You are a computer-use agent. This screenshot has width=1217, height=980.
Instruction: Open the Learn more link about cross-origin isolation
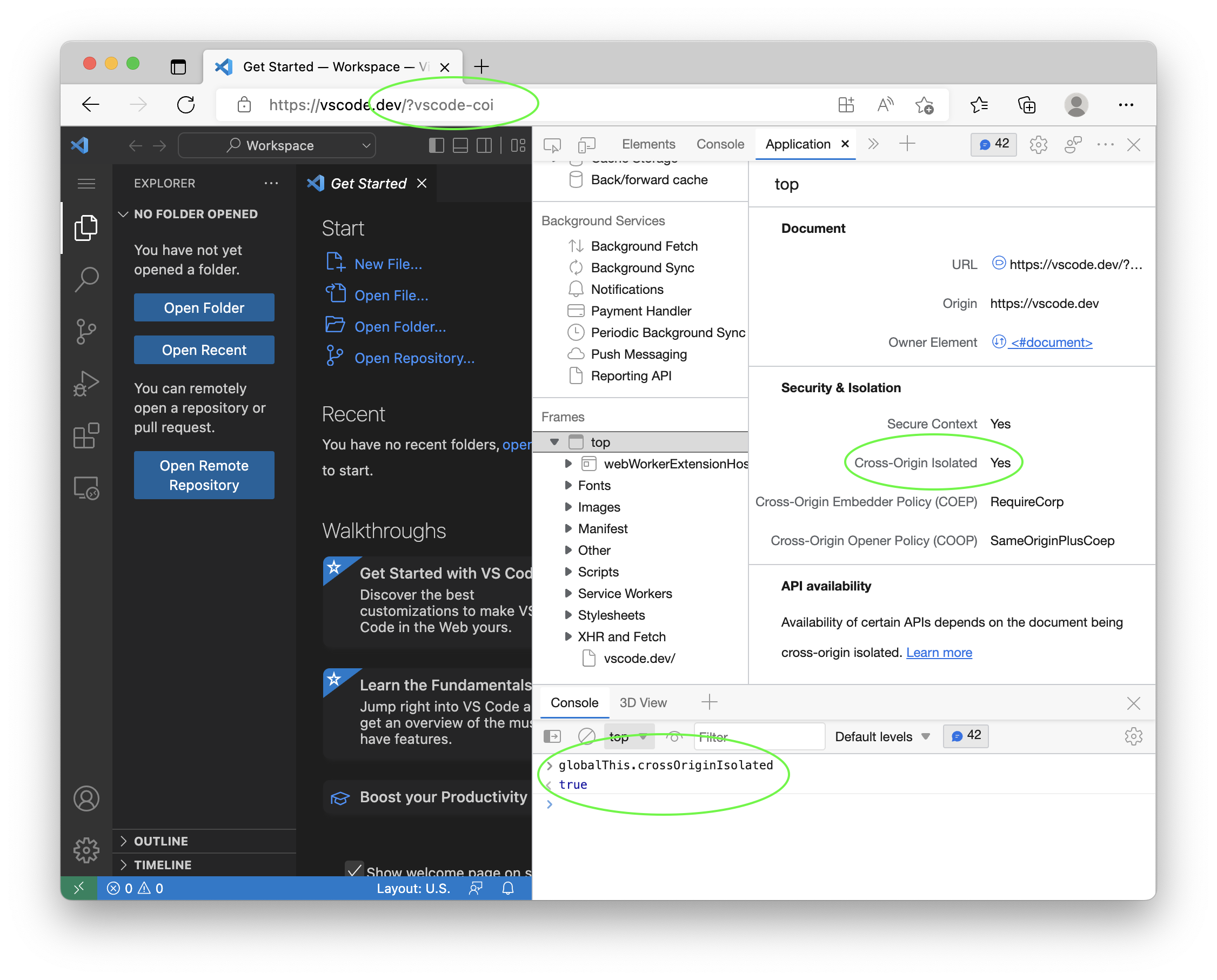coord(939,652)
